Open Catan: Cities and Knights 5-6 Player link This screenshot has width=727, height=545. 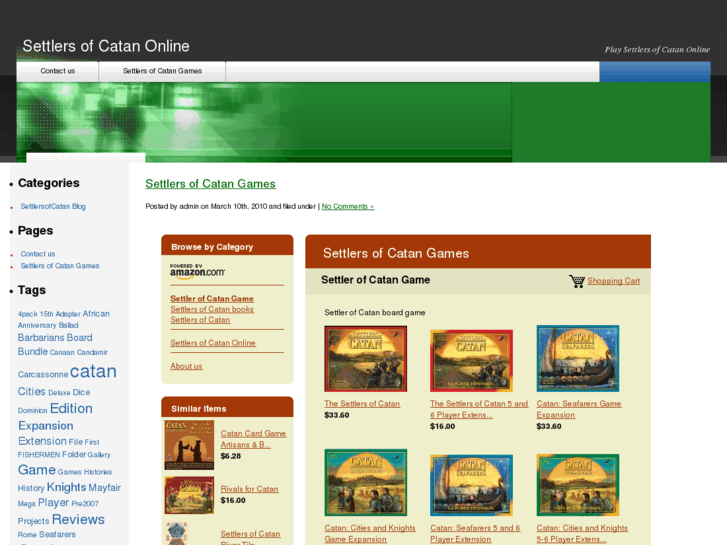[582, 534]
